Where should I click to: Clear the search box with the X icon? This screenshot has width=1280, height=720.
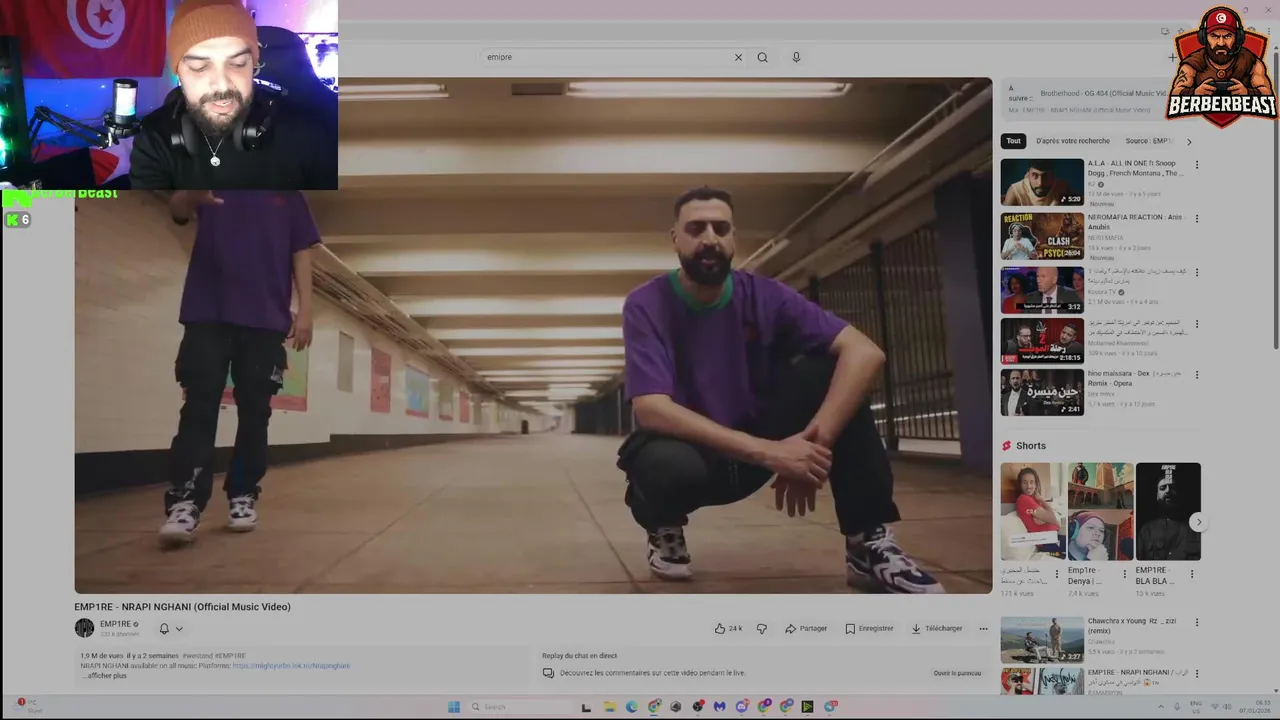[x=738, y=57]
